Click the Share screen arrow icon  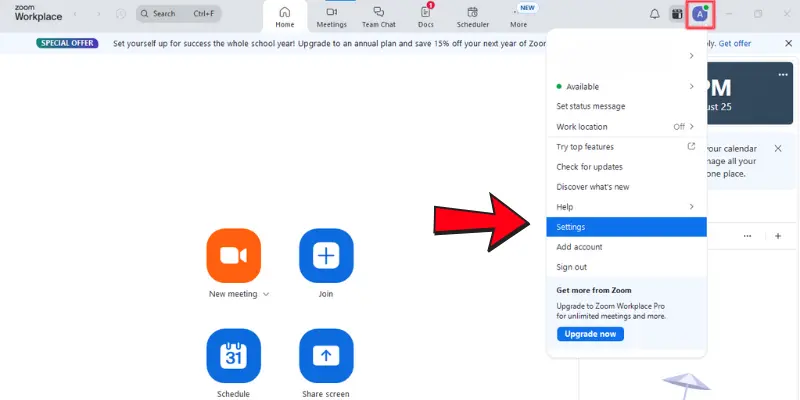tap(326, 356)
